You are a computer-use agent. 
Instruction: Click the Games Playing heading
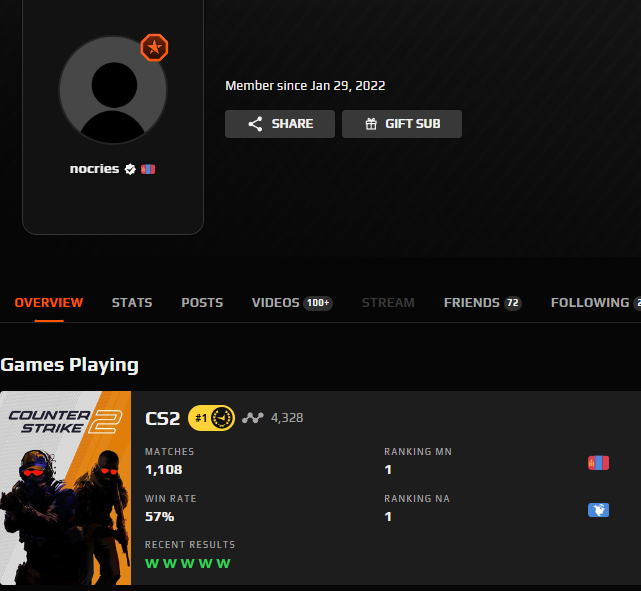pyautogui.click(x=69, y=365)
